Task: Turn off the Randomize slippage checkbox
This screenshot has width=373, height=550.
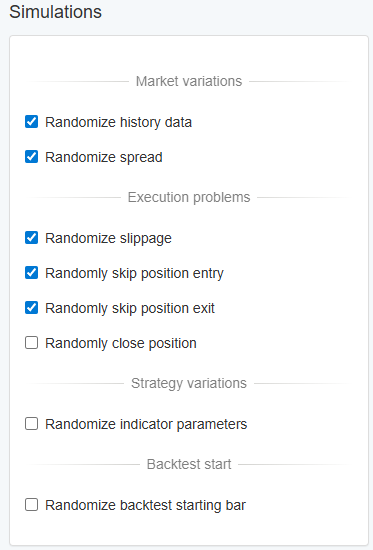Action: click(x=32, y=237)
